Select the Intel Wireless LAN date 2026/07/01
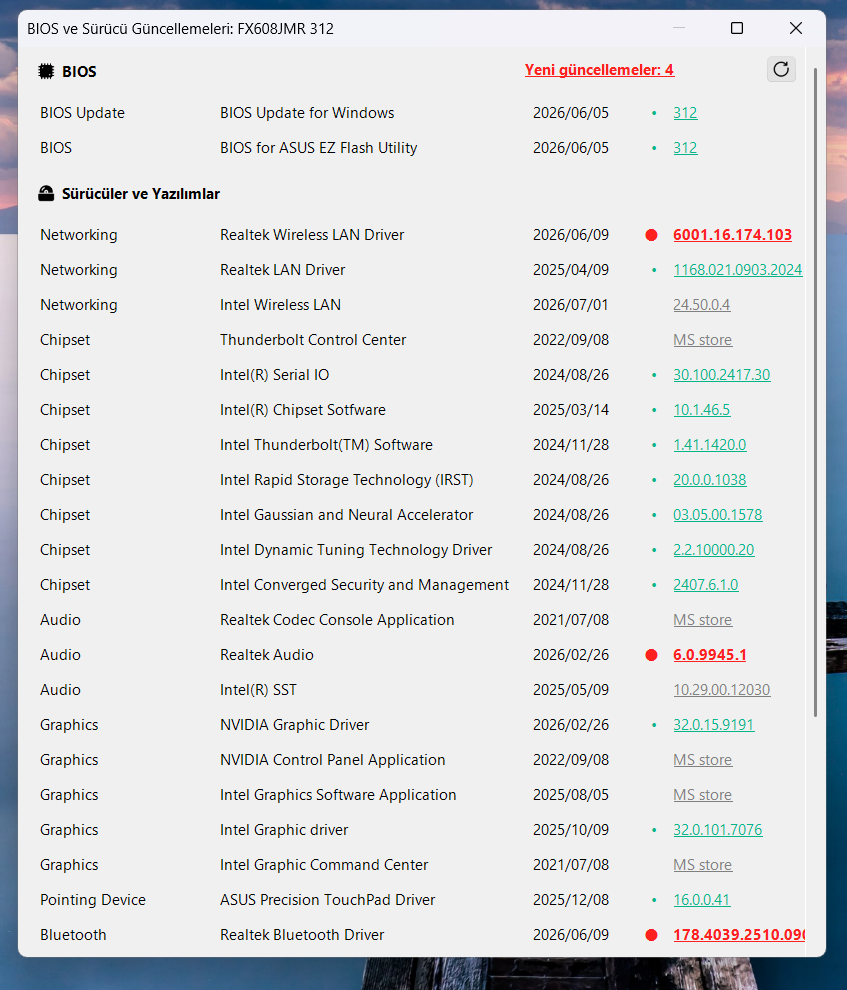Screen dimensions: 847x990 click(571, 305)
